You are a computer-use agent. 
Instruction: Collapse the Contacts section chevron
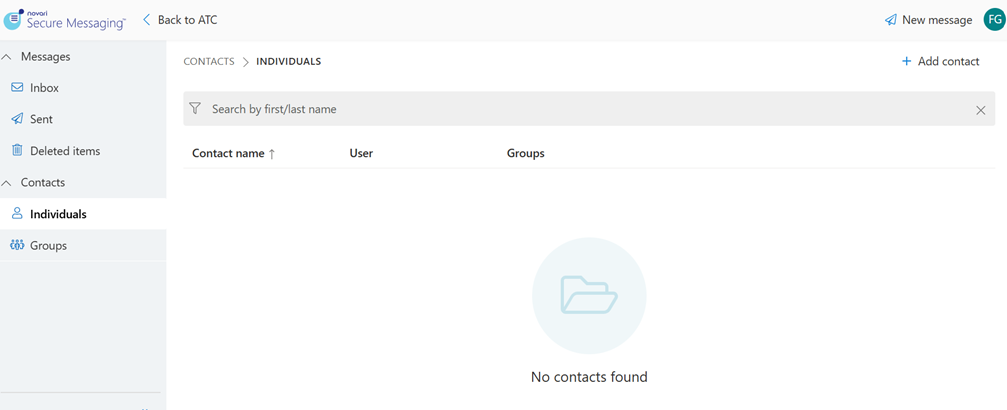tap(6, 183)
